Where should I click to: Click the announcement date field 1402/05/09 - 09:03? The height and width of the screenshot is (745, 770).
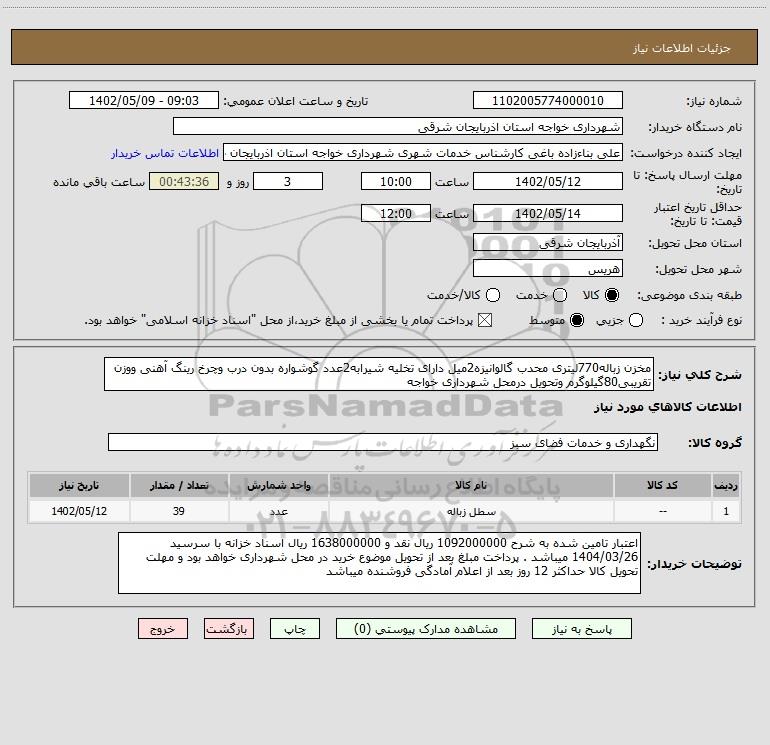tap(143, 100)
